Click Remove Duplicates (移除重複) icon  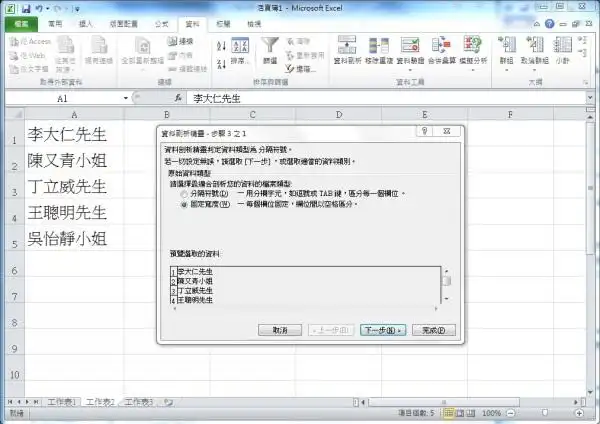379,45
